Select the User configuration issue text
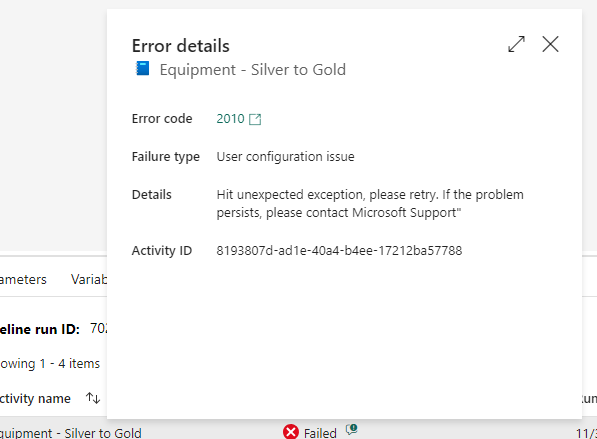This screenshot has height=439, width=597. [285, 156]
